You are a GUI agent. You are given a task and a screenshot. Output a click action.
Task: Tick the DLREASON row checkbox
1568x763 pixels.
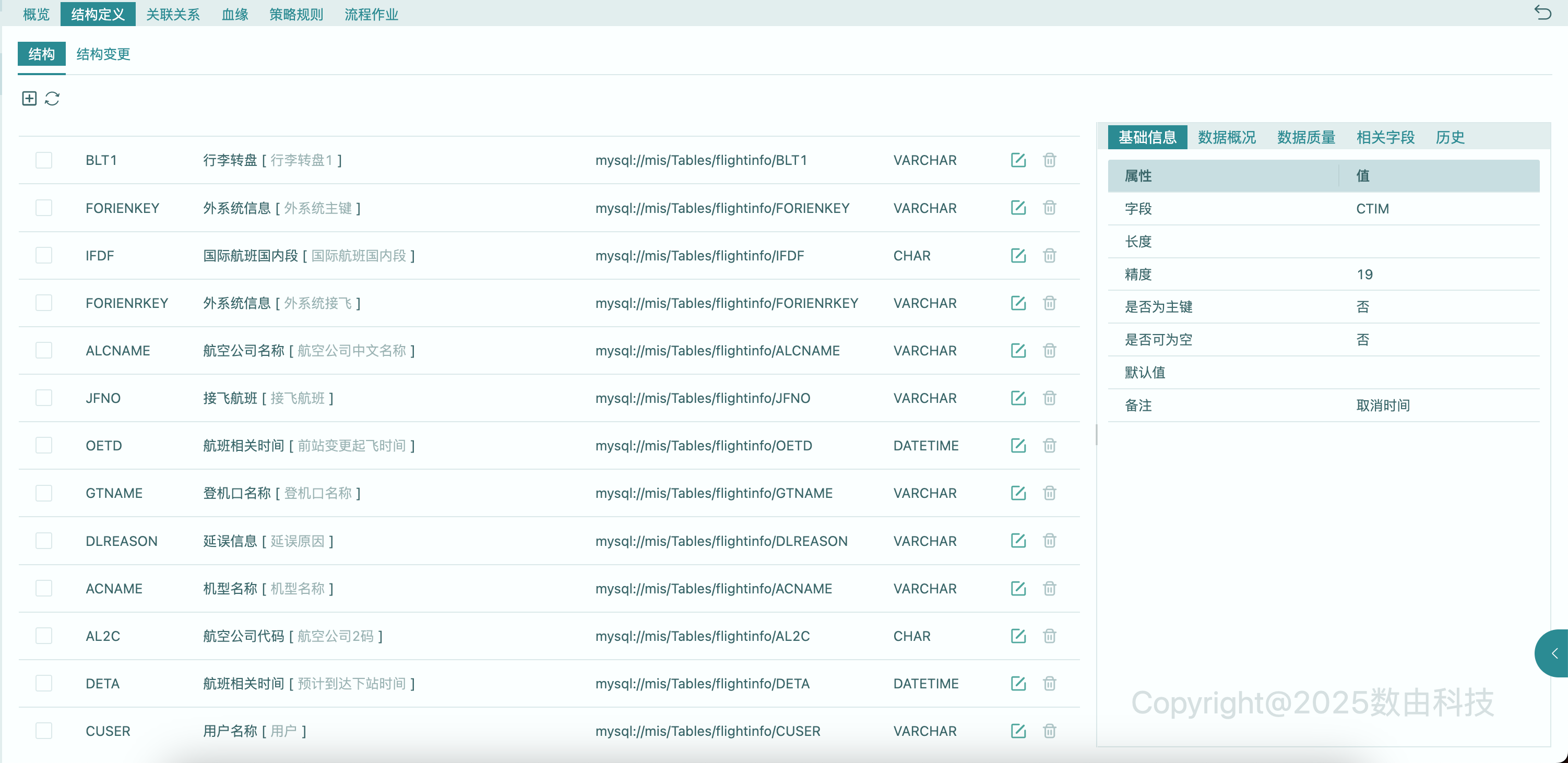point(44,541)
